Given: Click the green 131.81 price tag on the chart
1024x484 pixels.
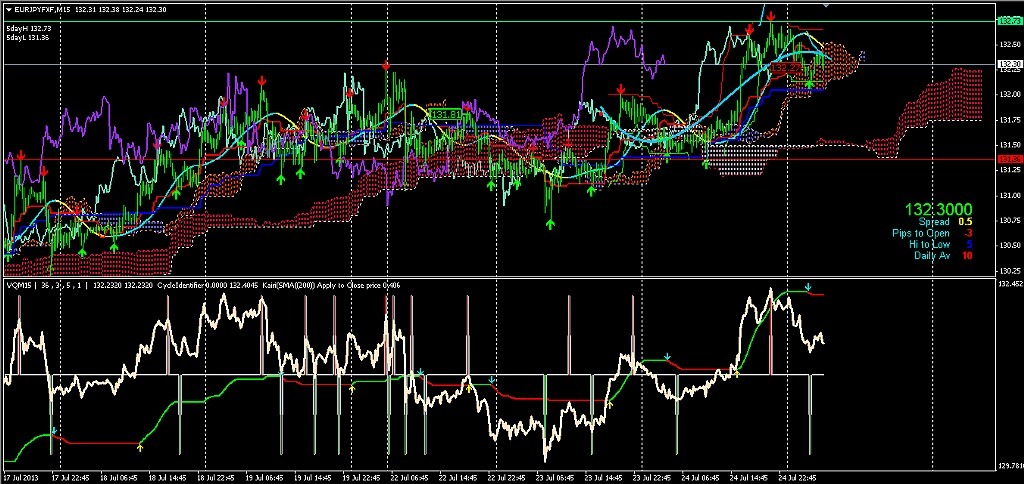Looking at the screenshot, I should [x=447, y=114].
